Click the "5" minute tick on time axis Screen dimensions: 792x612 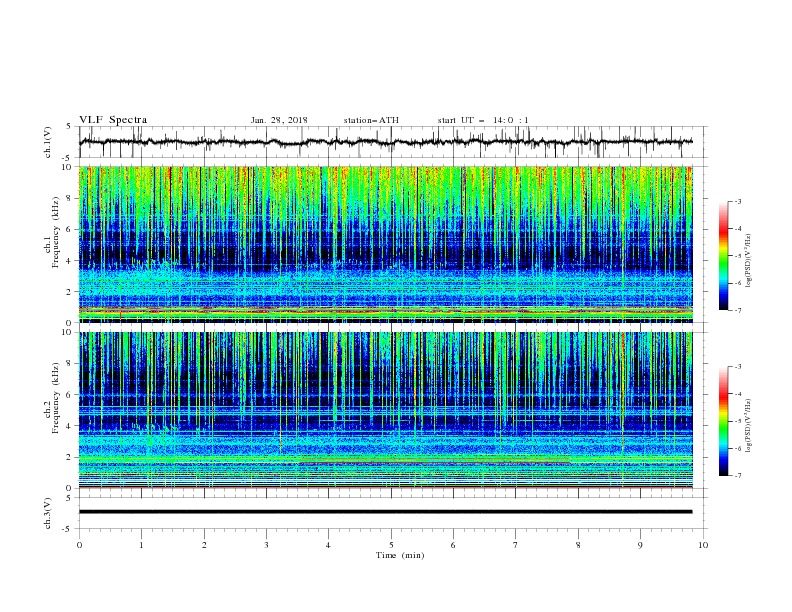point(391,545)
